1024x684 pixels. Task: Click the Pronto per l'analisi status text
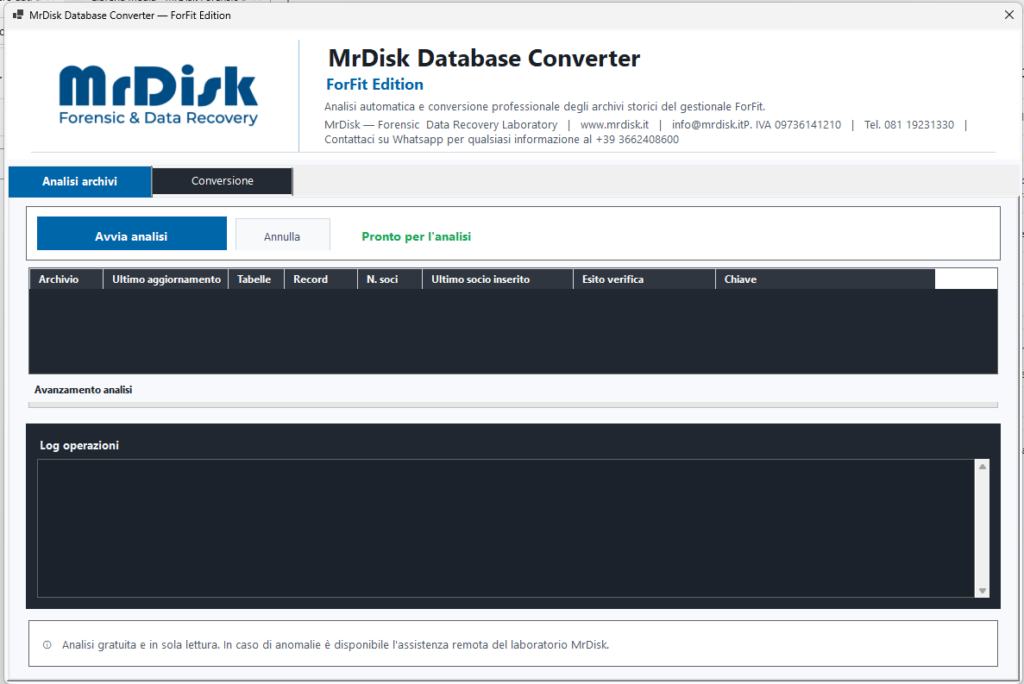(416, 236)
